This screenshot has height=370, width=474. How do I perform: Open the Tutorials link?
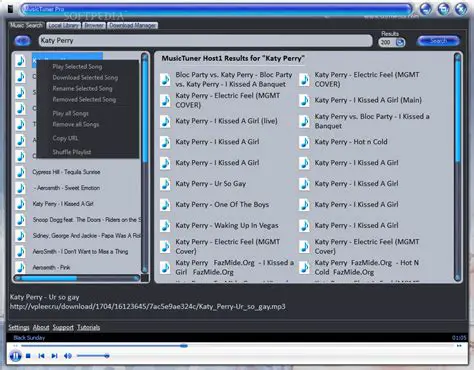[88, 327]
